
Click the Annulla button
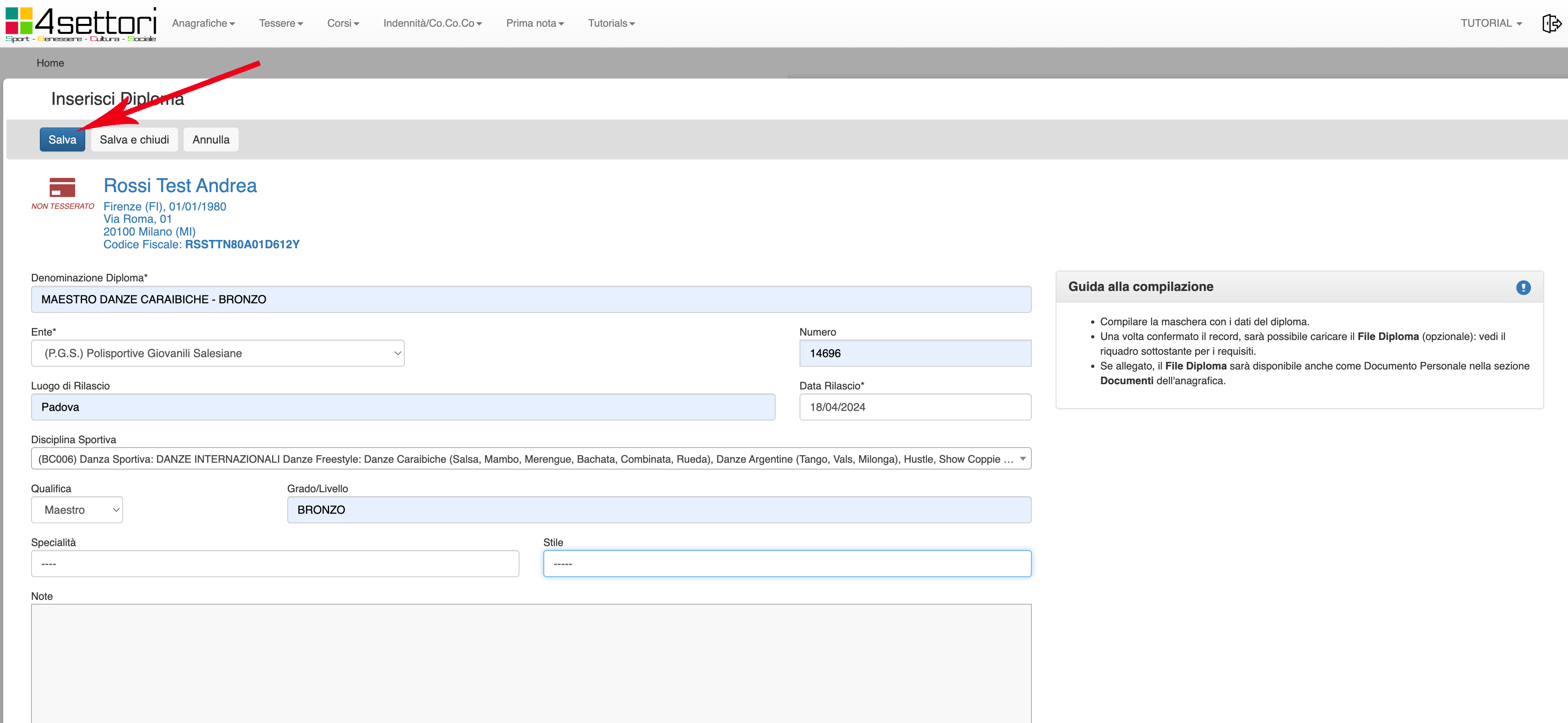[x=211, y=139]
